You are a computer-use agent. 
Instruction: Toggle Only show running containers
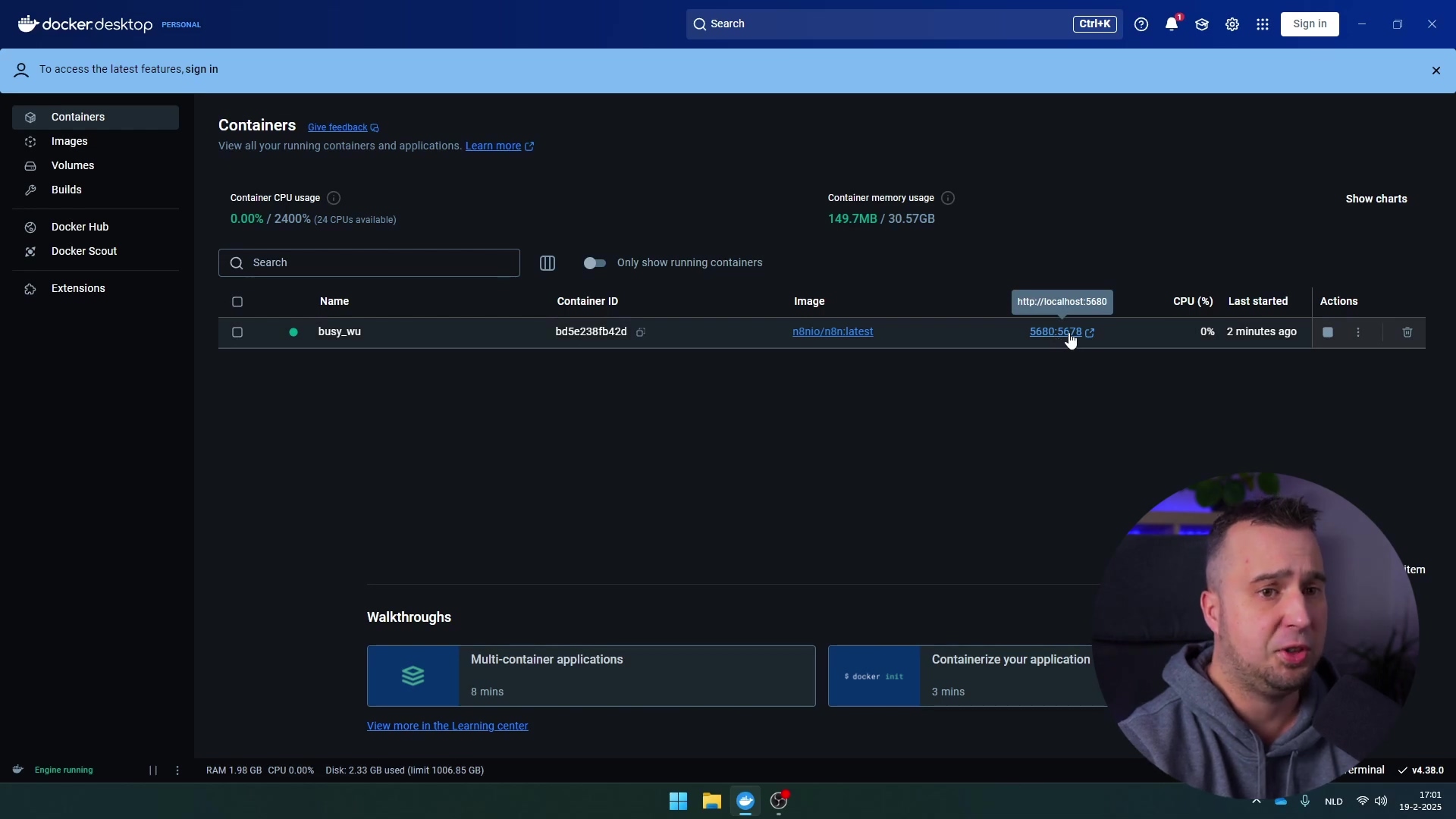pos(595,263)
